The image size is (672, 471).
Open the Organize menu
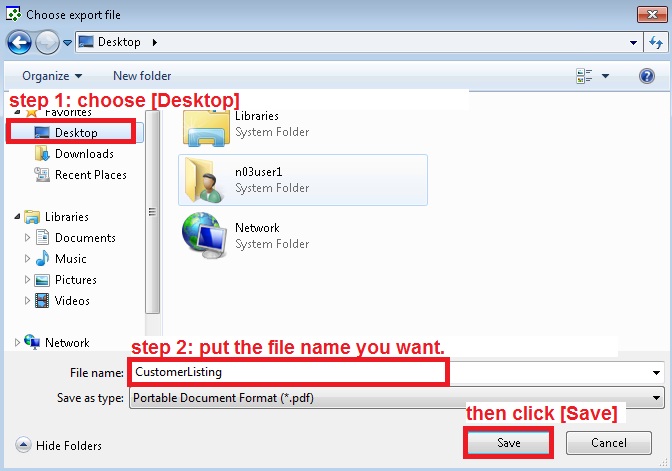point(52,76)
